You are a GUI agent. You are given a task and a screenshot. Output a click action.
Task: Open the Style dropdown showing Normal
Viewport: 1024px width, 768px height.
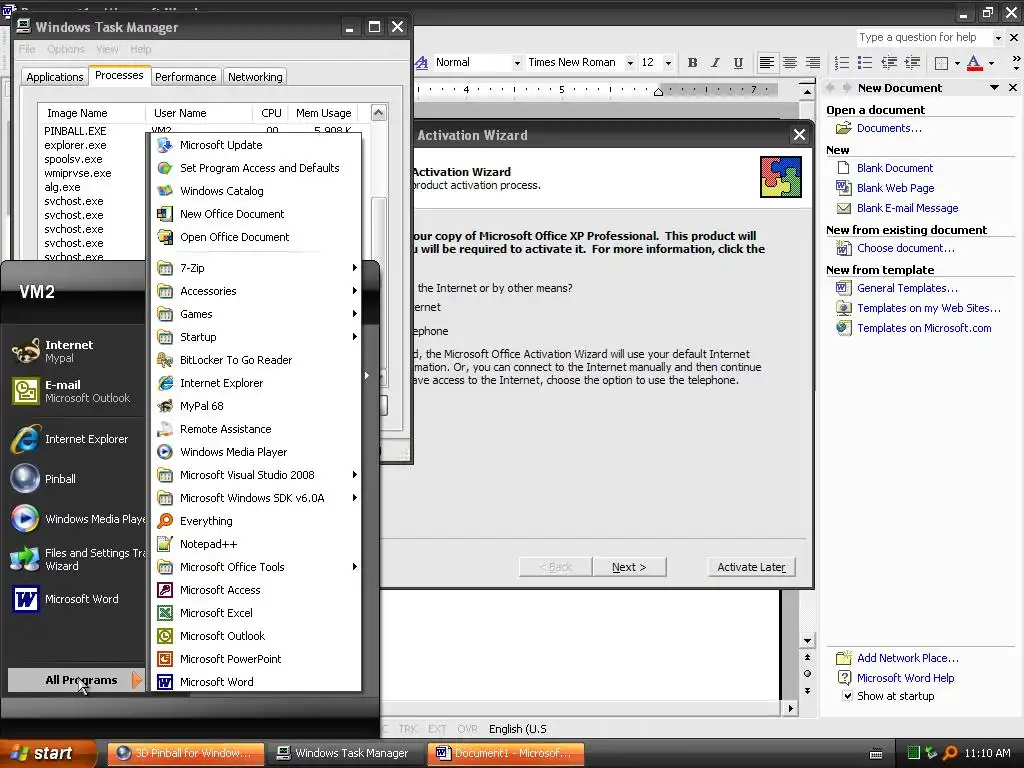point(517,63)
